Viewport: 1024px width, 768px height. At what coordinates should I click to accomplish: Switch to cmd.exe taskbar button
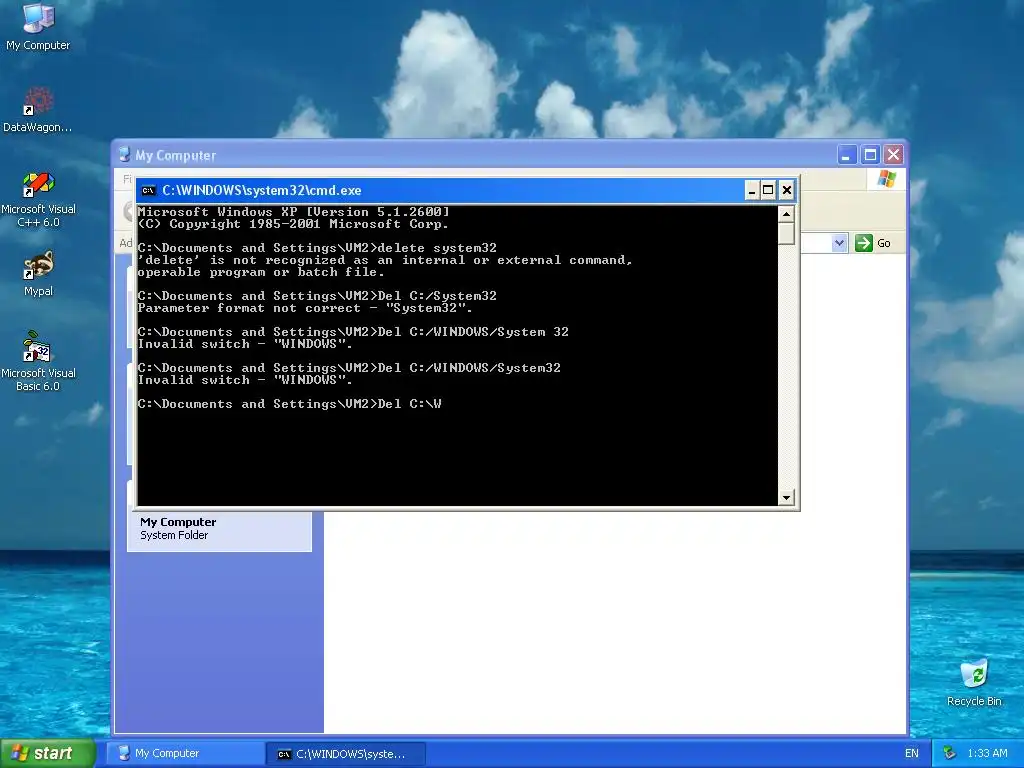347,754
